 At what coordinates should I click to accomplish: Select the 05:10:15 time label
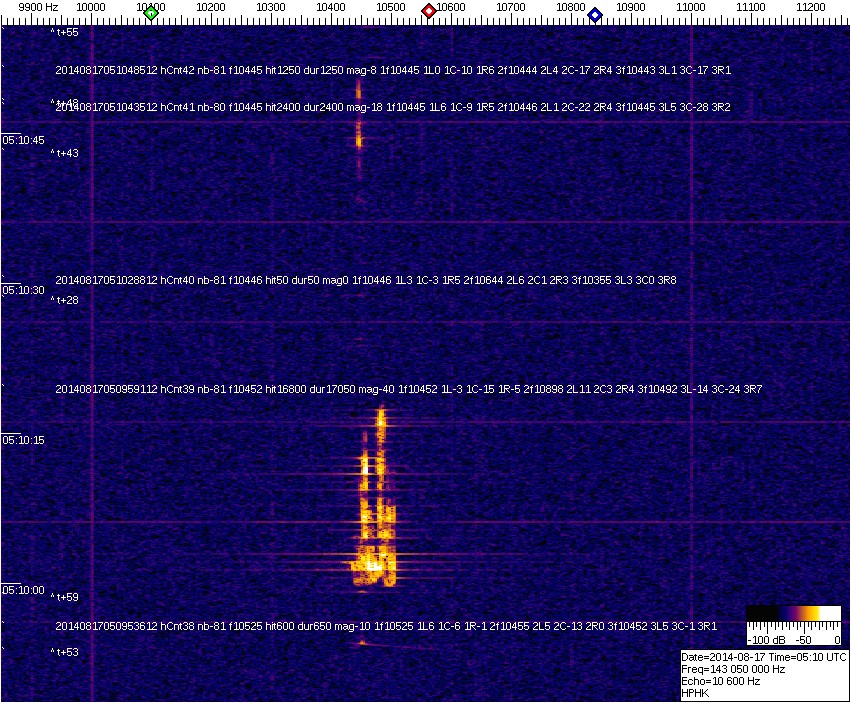(x=24, y=440)
